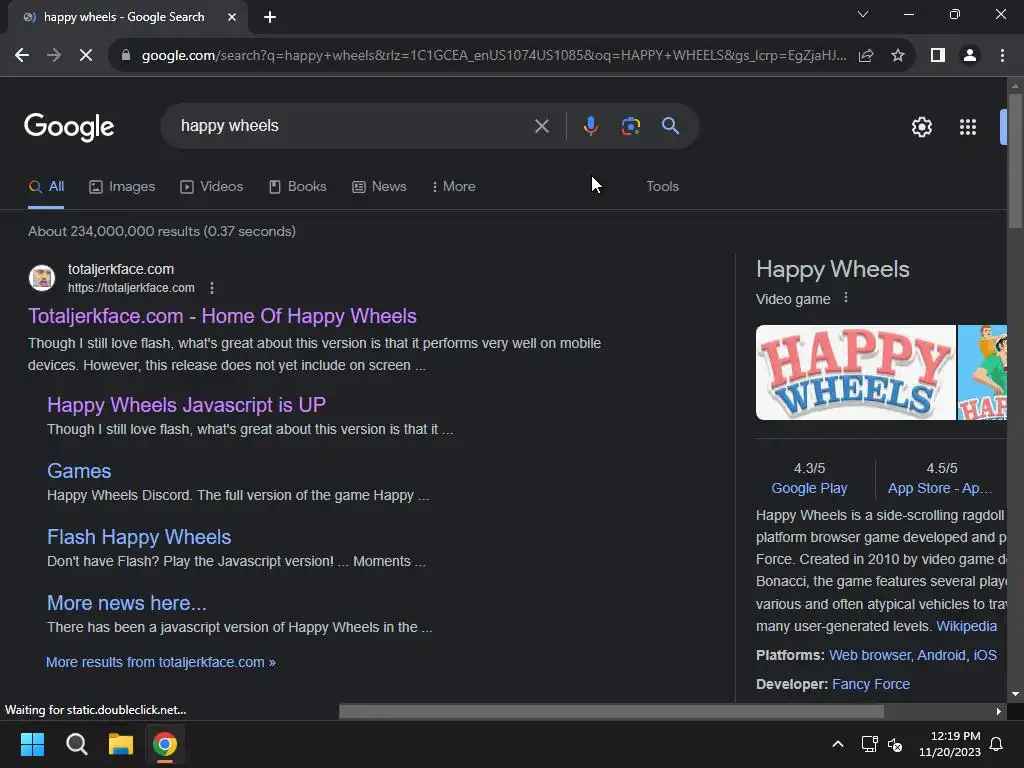Open a new tab with the plus button
Viewport: 1024px width, 768px height.
pos(270,17)
